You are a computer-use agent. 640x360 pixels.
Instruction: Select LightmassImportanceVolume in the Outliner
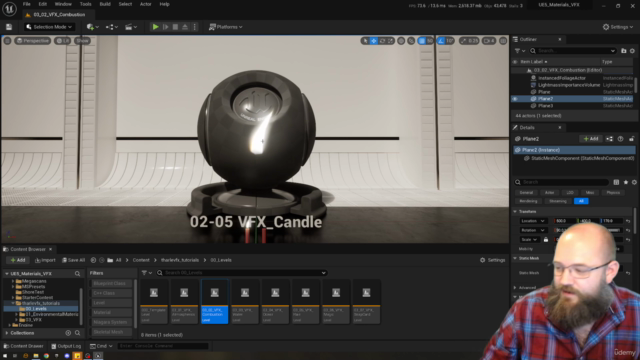tap(569, 85)
